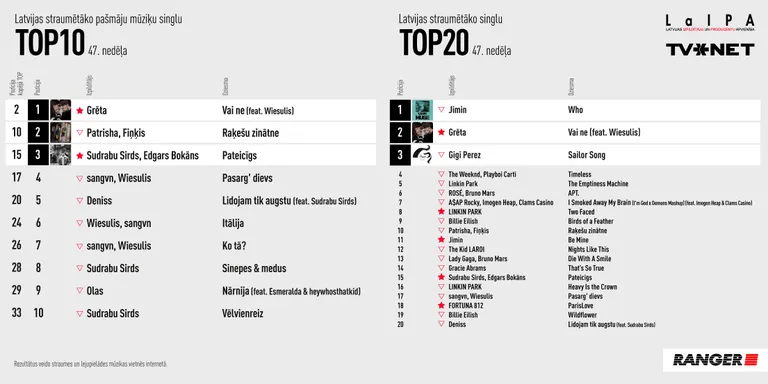Click the TOP10 heading

tap(50, 43)
